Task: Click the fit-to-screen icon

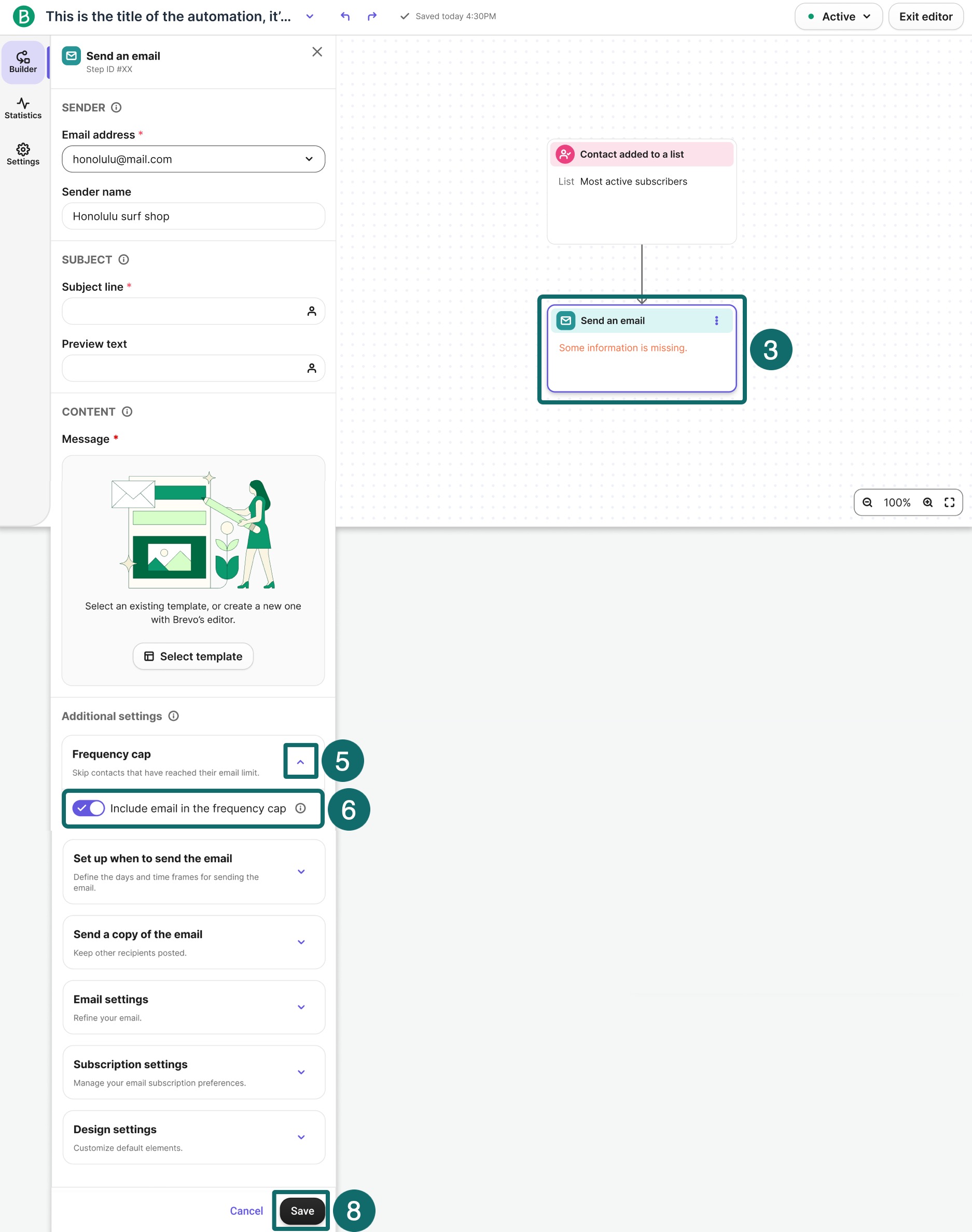Action: [x=949, y=502]
